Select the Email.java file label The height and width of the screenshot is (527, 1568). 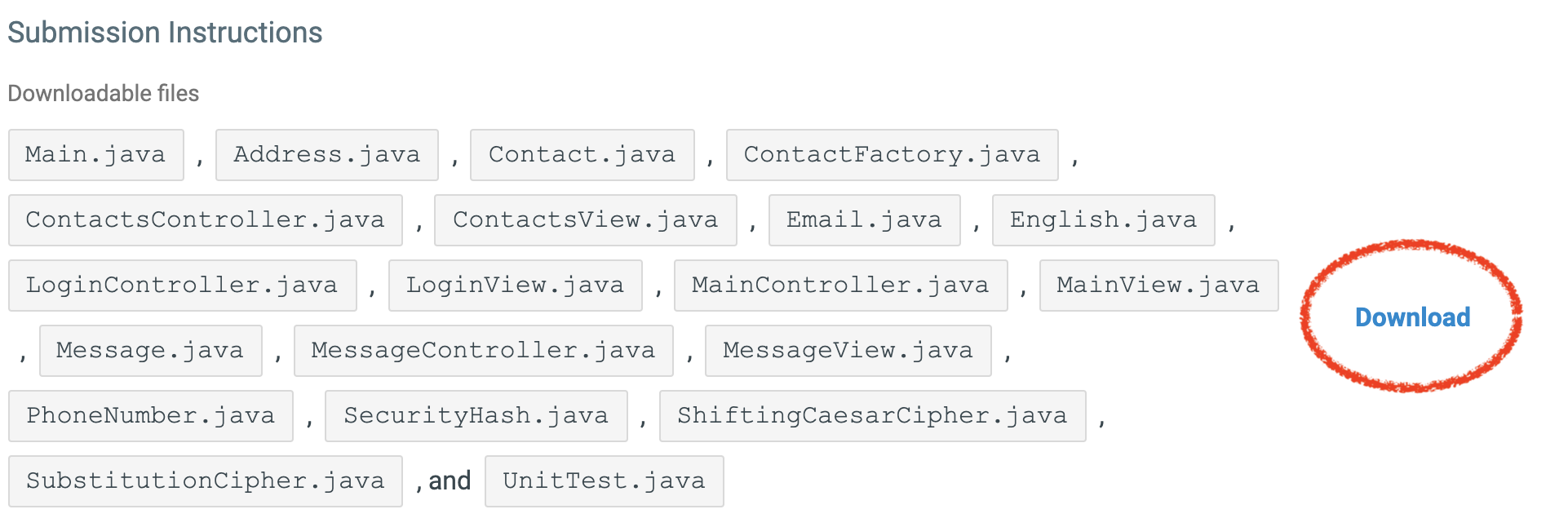(x=864, y=220)
